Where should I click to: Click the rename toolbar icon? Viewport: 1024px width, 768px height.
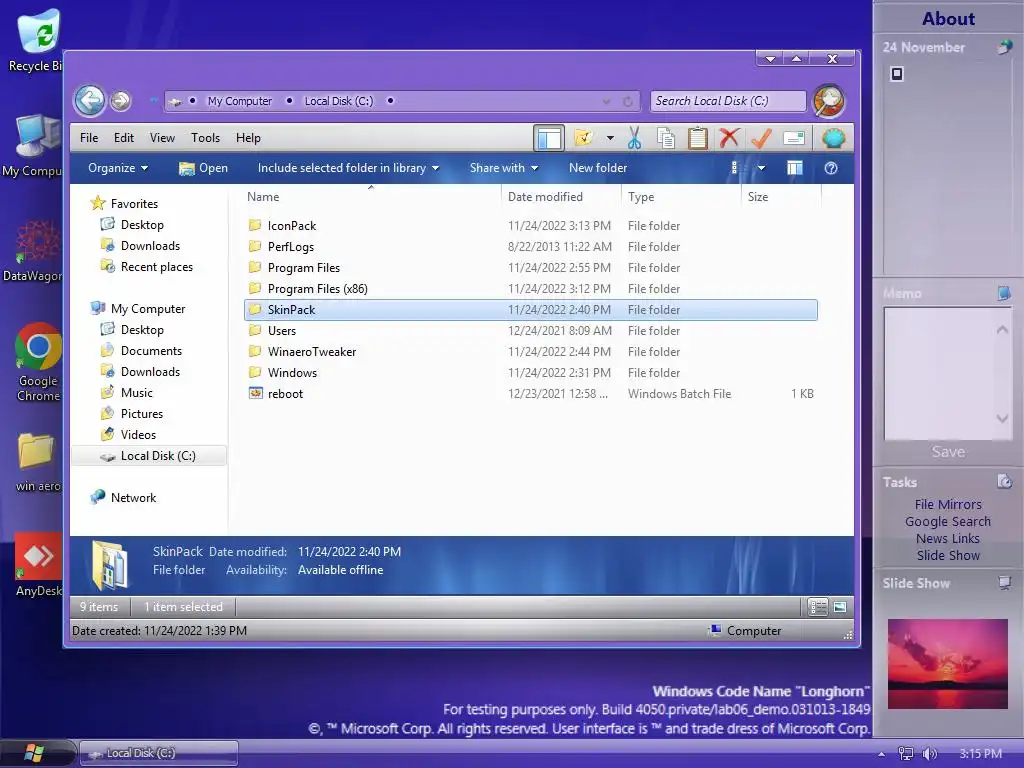click(x=793, y=138)
